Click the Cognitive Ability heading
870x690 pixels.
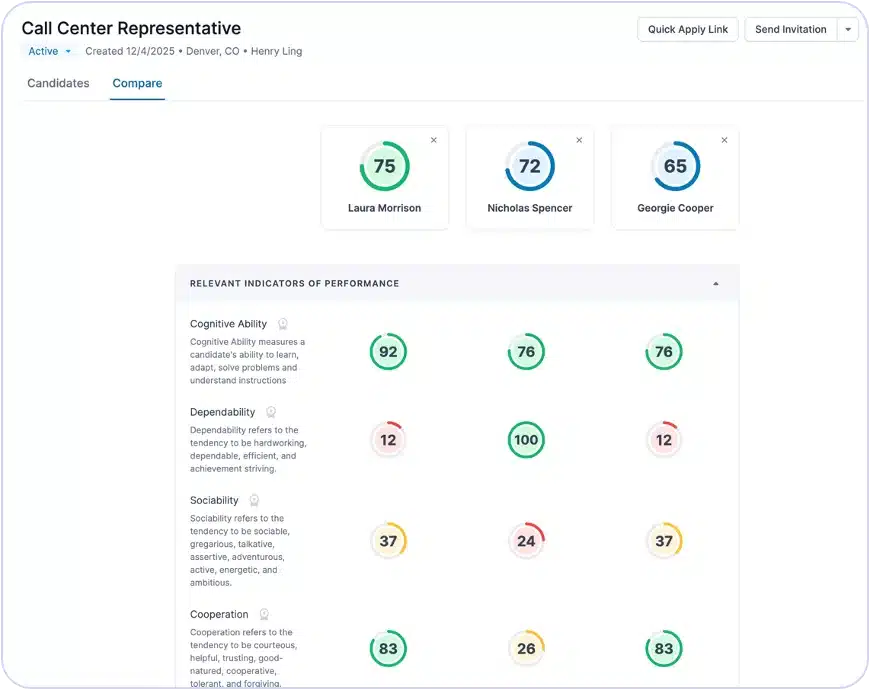click(228, 324)
